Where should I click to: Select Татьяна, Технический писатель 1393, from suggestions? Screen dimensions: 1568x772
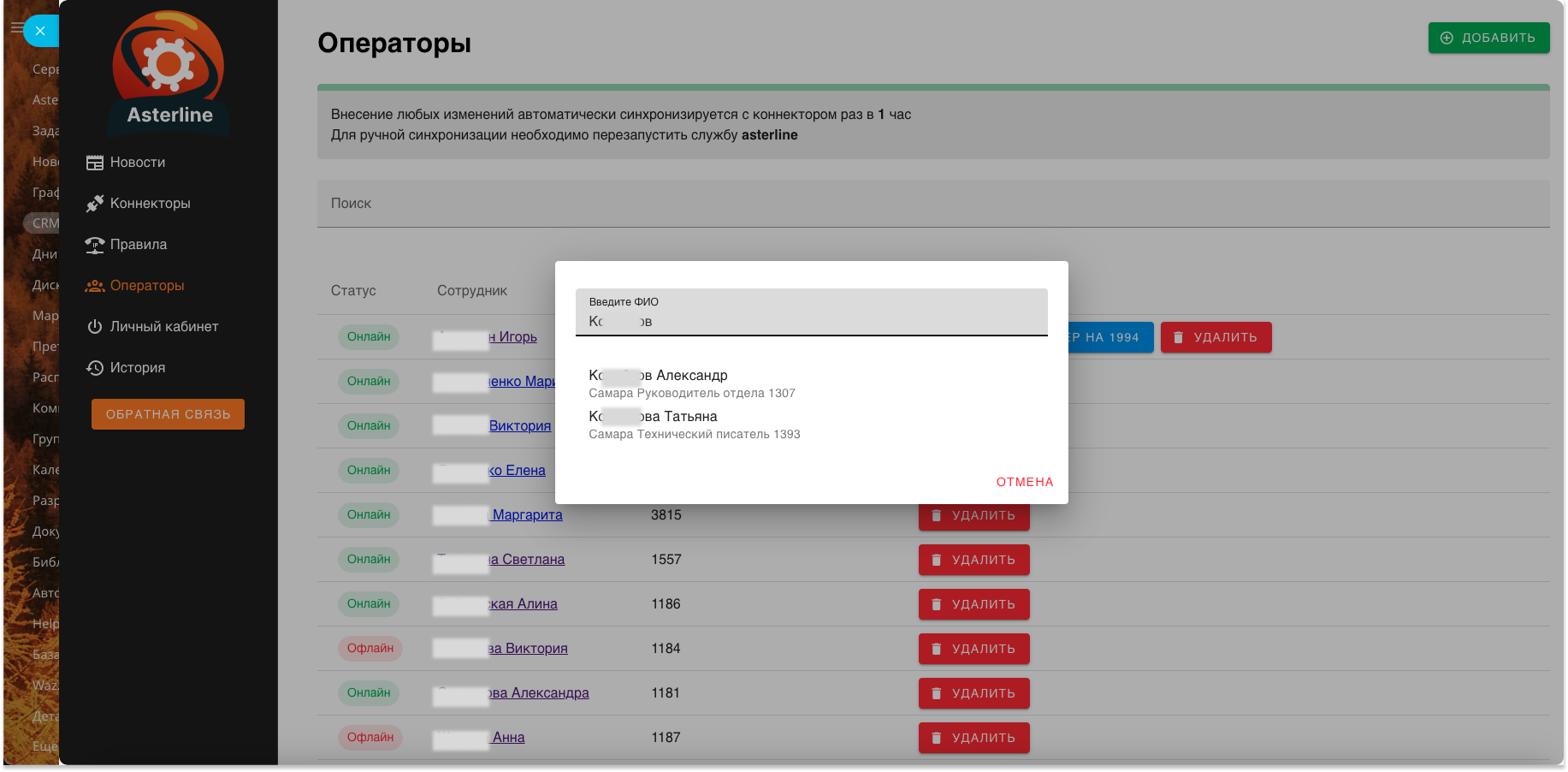tap(812, 425)
